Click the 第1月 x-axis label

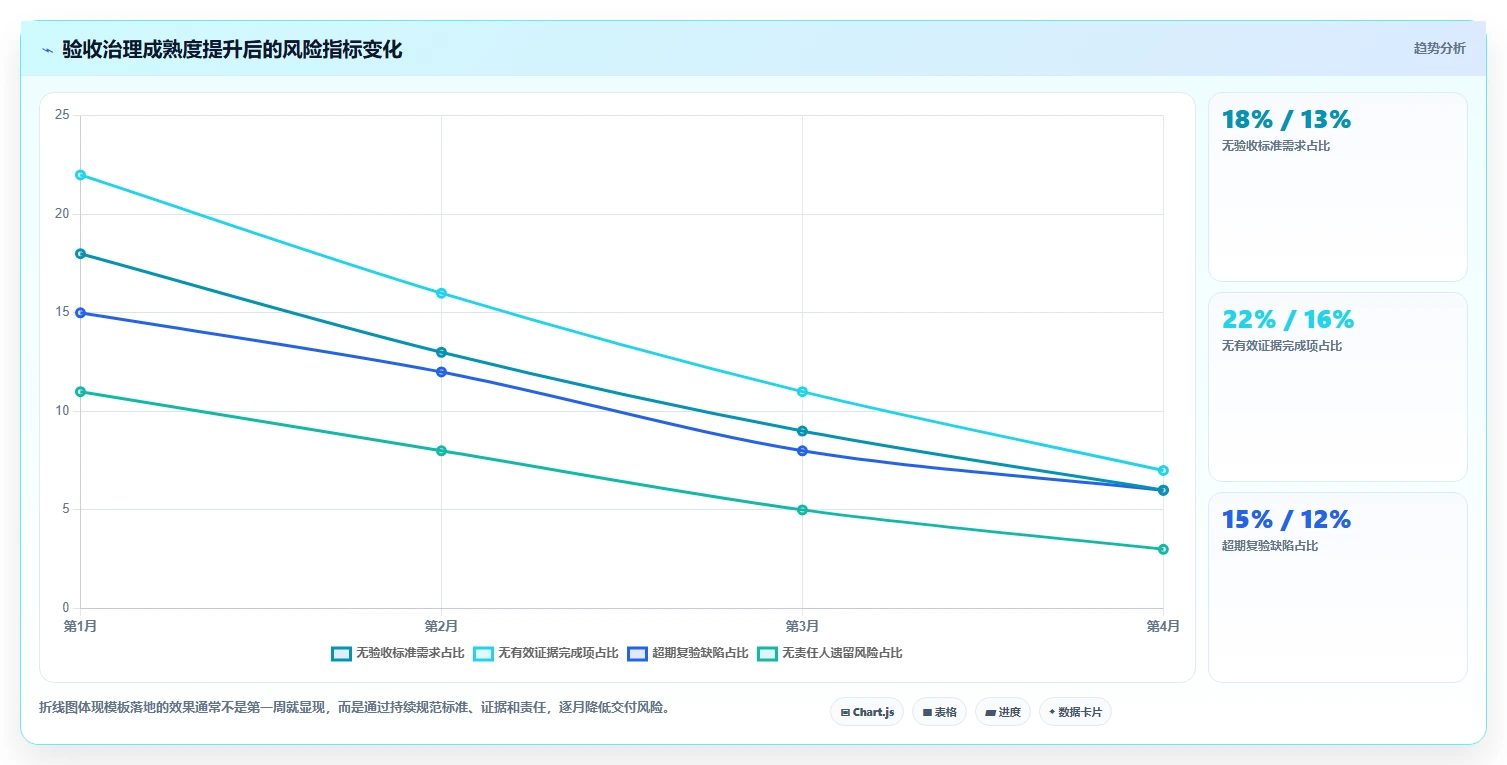[x=80, y=627]
